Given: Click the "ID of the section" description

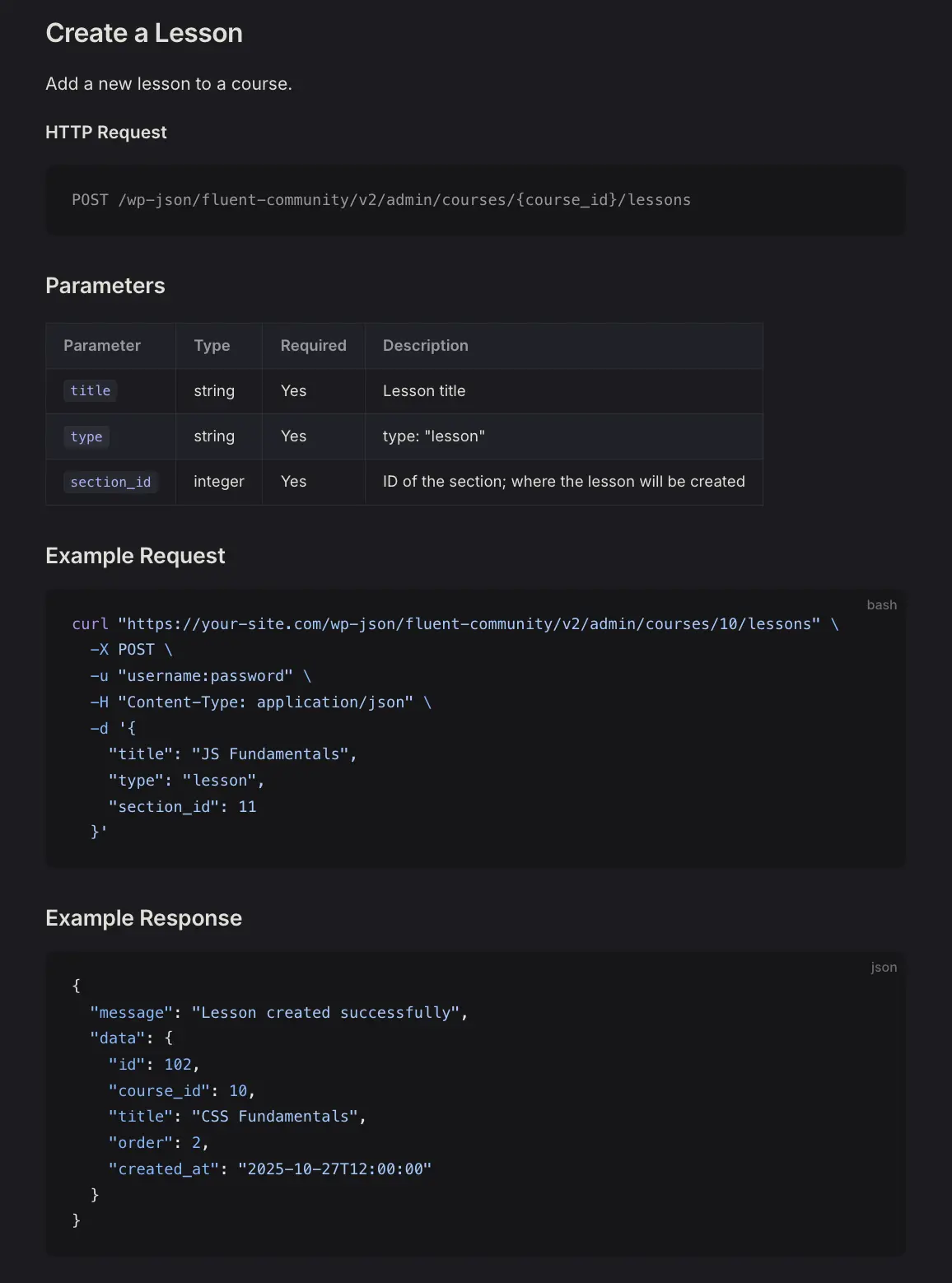Looking at the screenshot, I should tap(564, 482).
